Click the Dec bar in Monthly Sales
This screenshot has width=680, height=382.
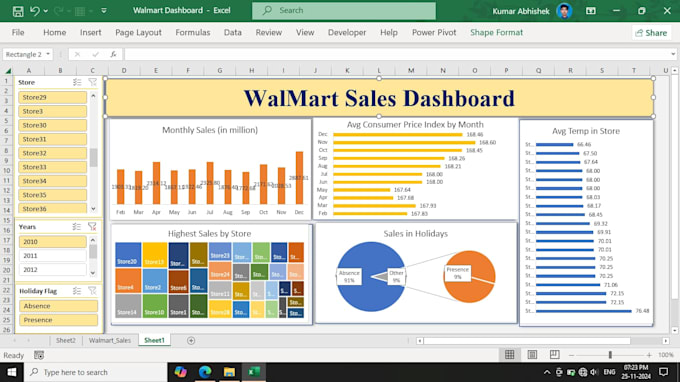coord(299,178)
